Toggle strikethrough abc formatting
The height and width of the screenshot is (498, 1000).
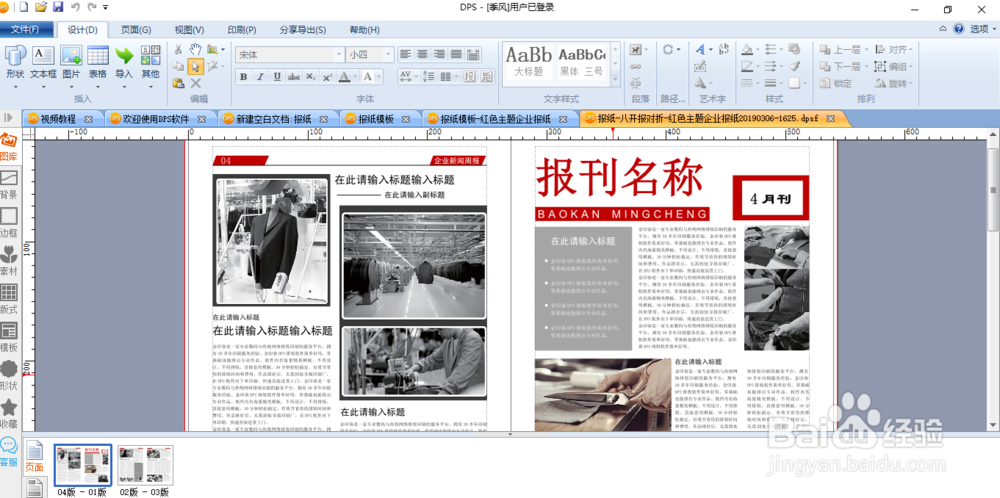(293, 77)
